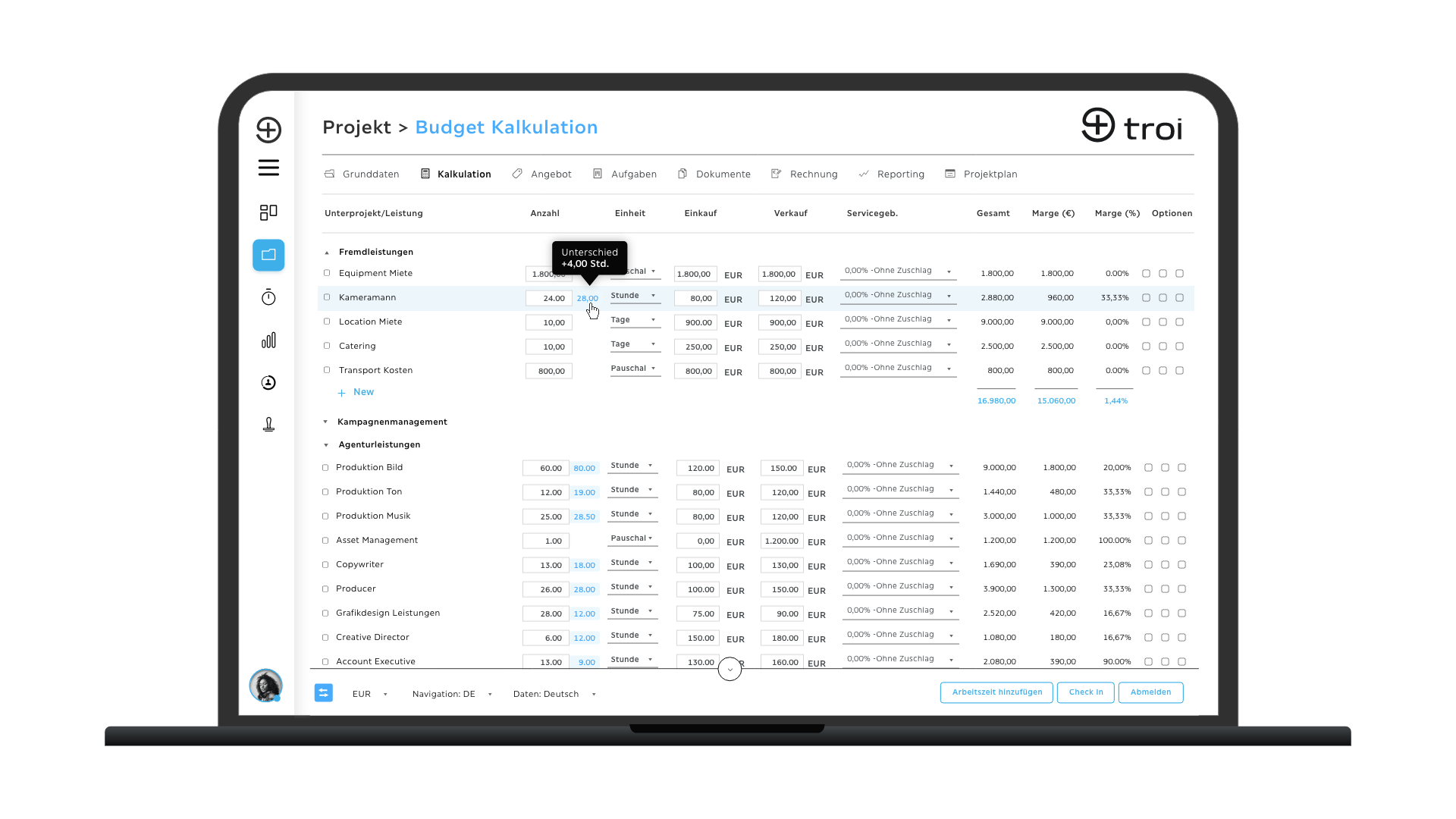Open Servicegeb. dropdown for Equipment Miete
1456x819 pixels.
[949, 271]
